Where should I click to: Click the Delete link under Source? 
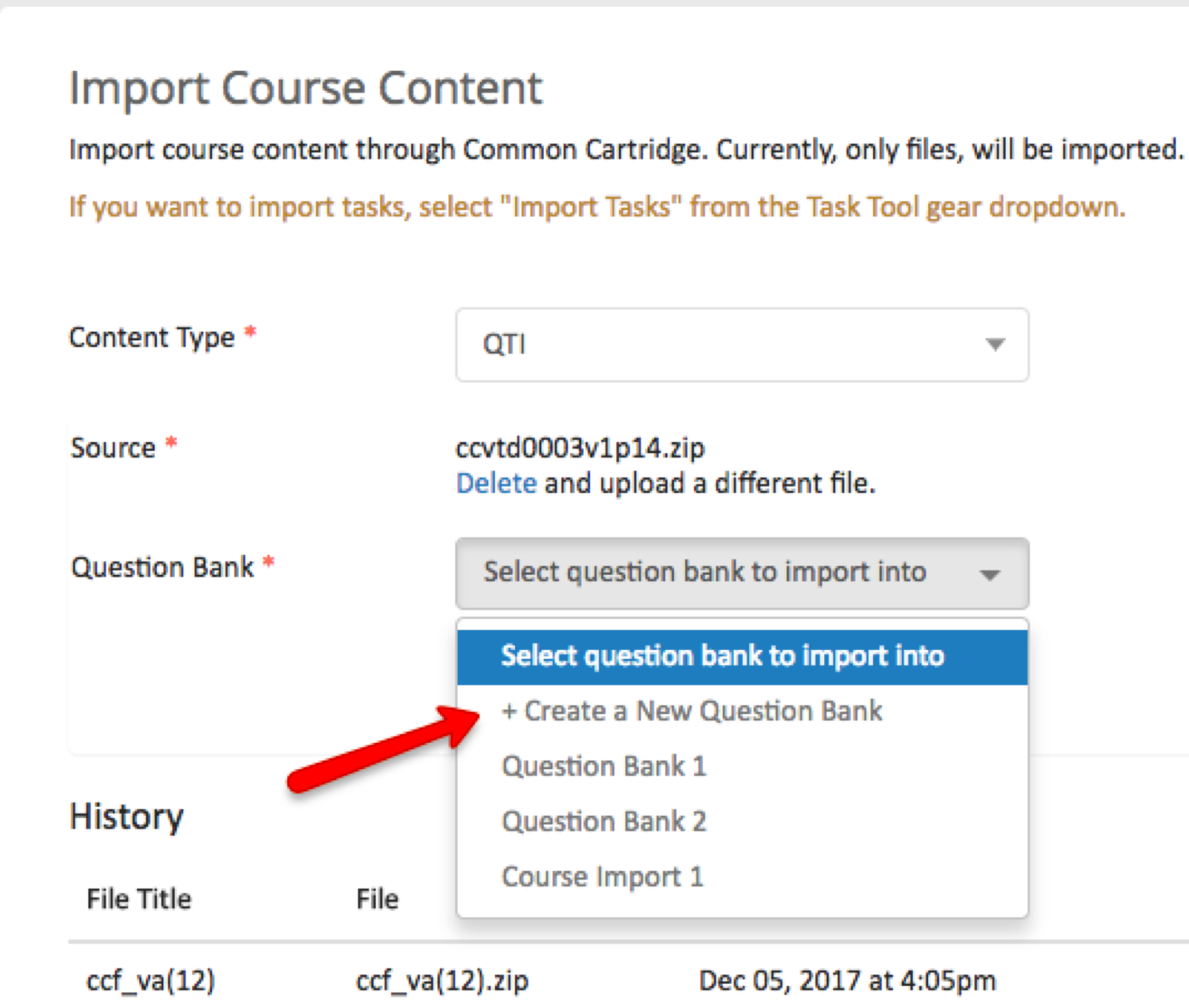tap(496, 483)
